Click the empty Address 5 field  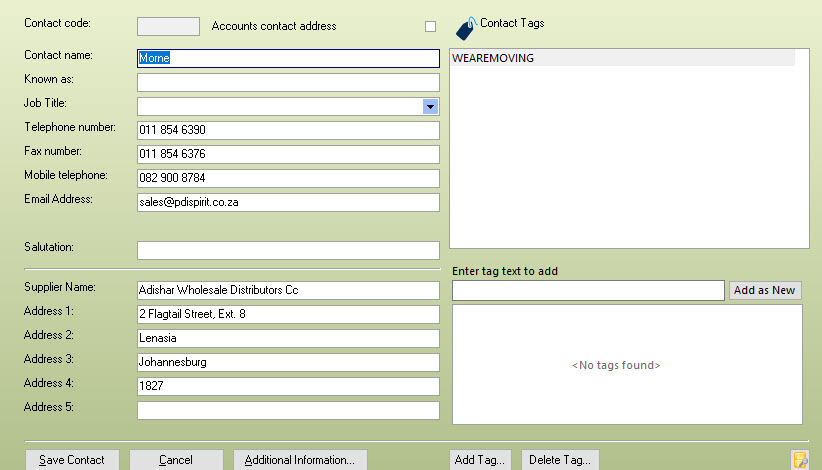(x=288, y=410)
